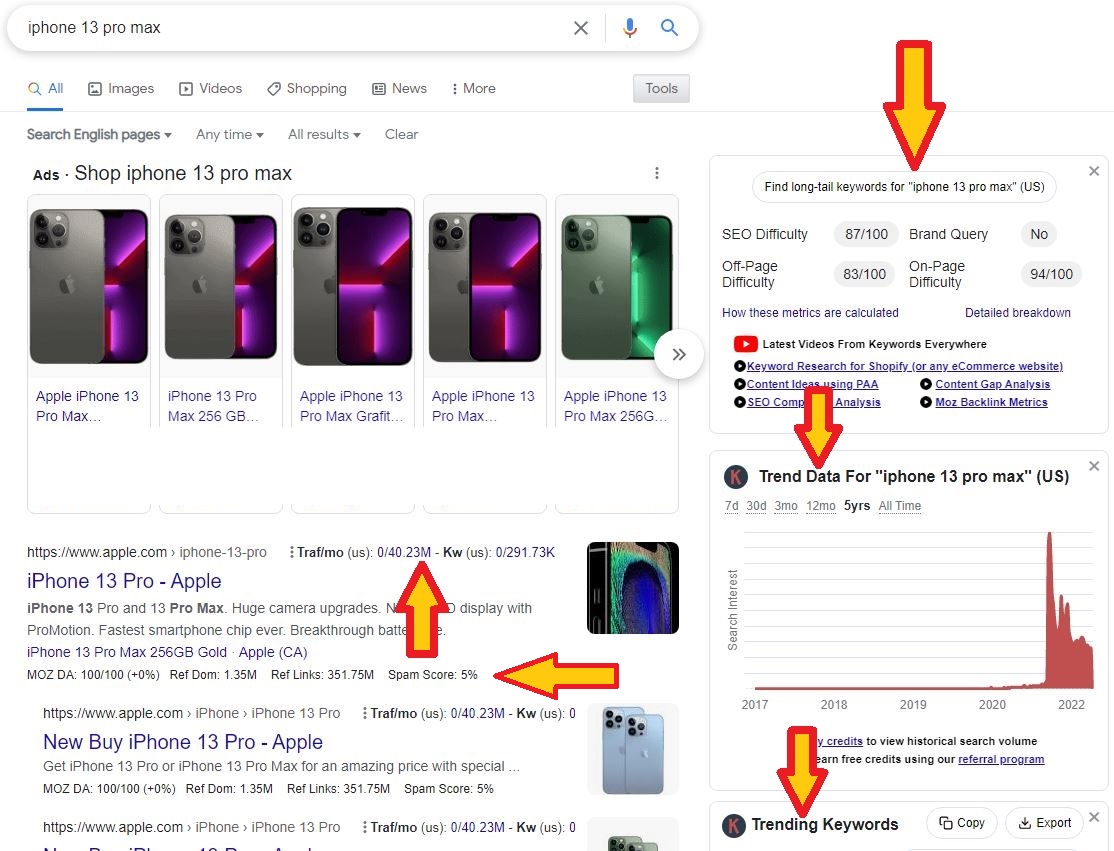Image resolution: width=1114 pixels, height=851 pixels.
Task: Close the Trending Keywords widget
Action: pos(1093,817)
